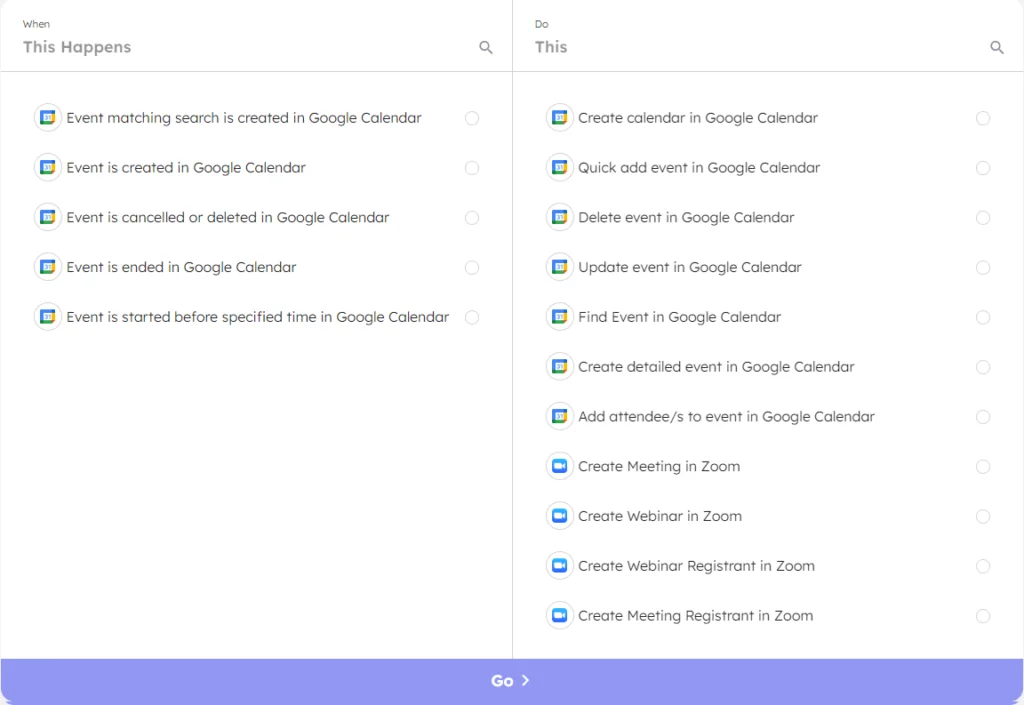Click the search icon in Do panel
1024x705 pixels.
coord(997,47)
